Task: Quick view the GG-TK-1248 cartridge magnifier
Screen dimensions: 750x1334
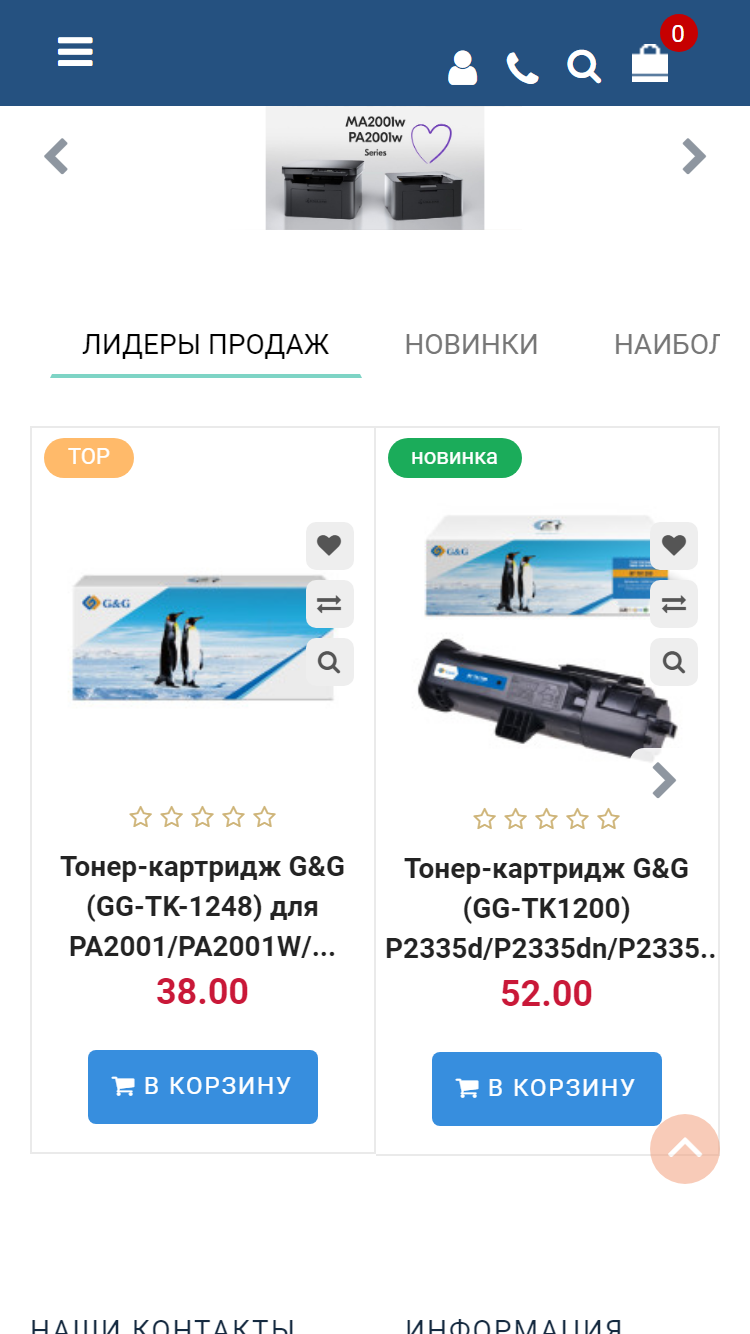Action: point(330,662)
